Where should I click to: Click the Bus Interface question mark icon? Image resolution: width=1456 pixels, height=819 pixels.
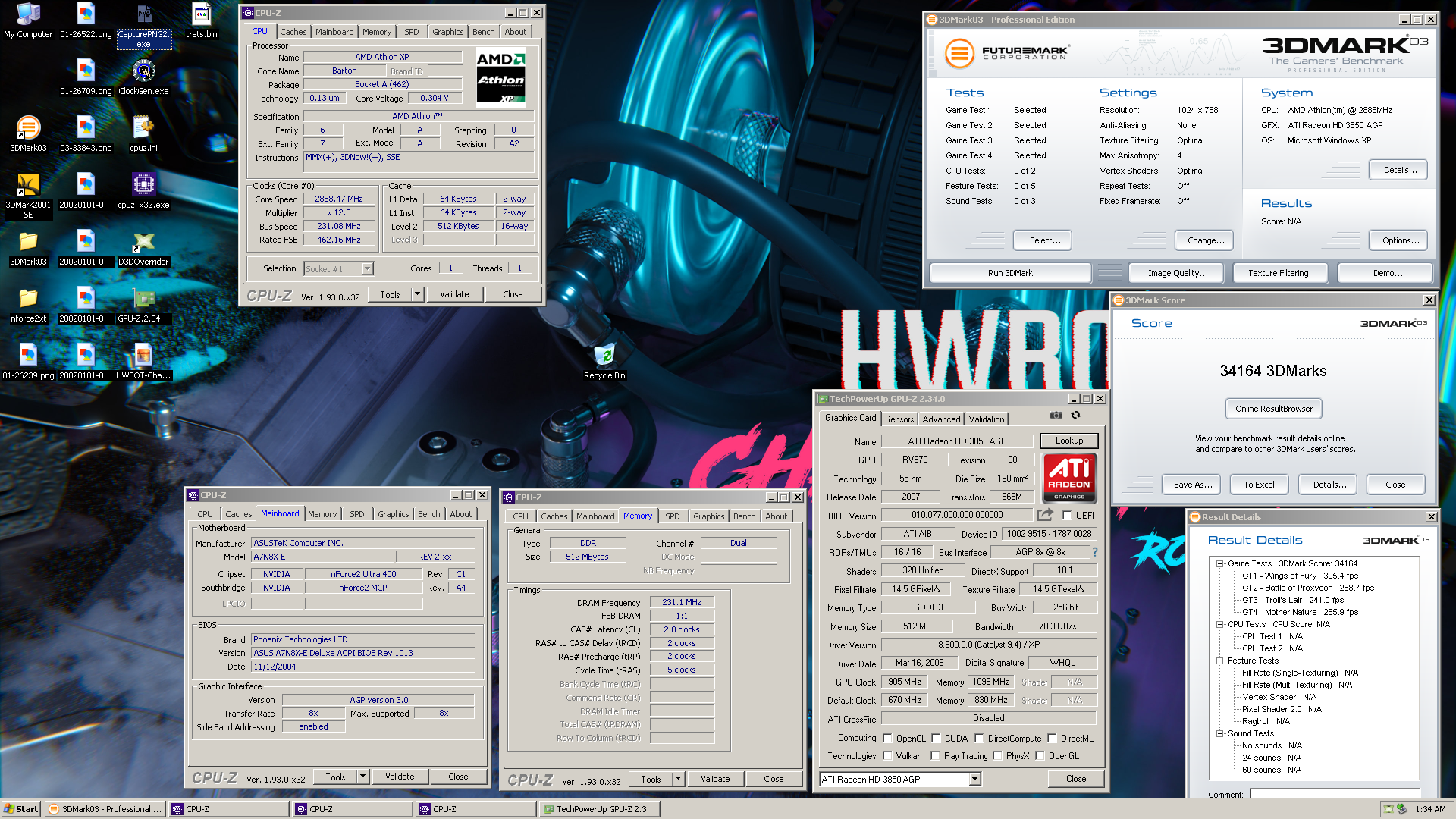tap(1095, 552)
